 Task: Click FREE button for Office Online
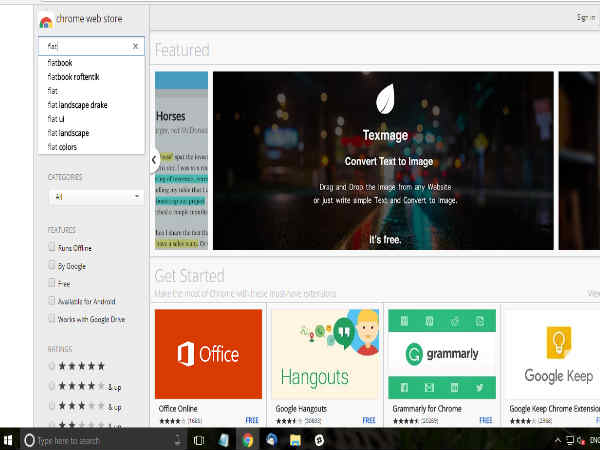click(252, 420)
